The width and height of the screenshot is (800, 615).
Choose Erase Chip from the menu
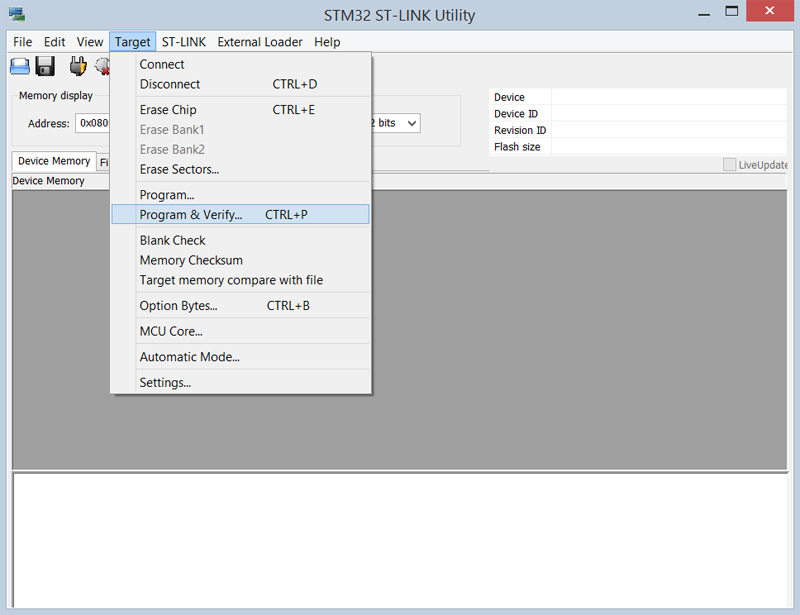(240, 110)
